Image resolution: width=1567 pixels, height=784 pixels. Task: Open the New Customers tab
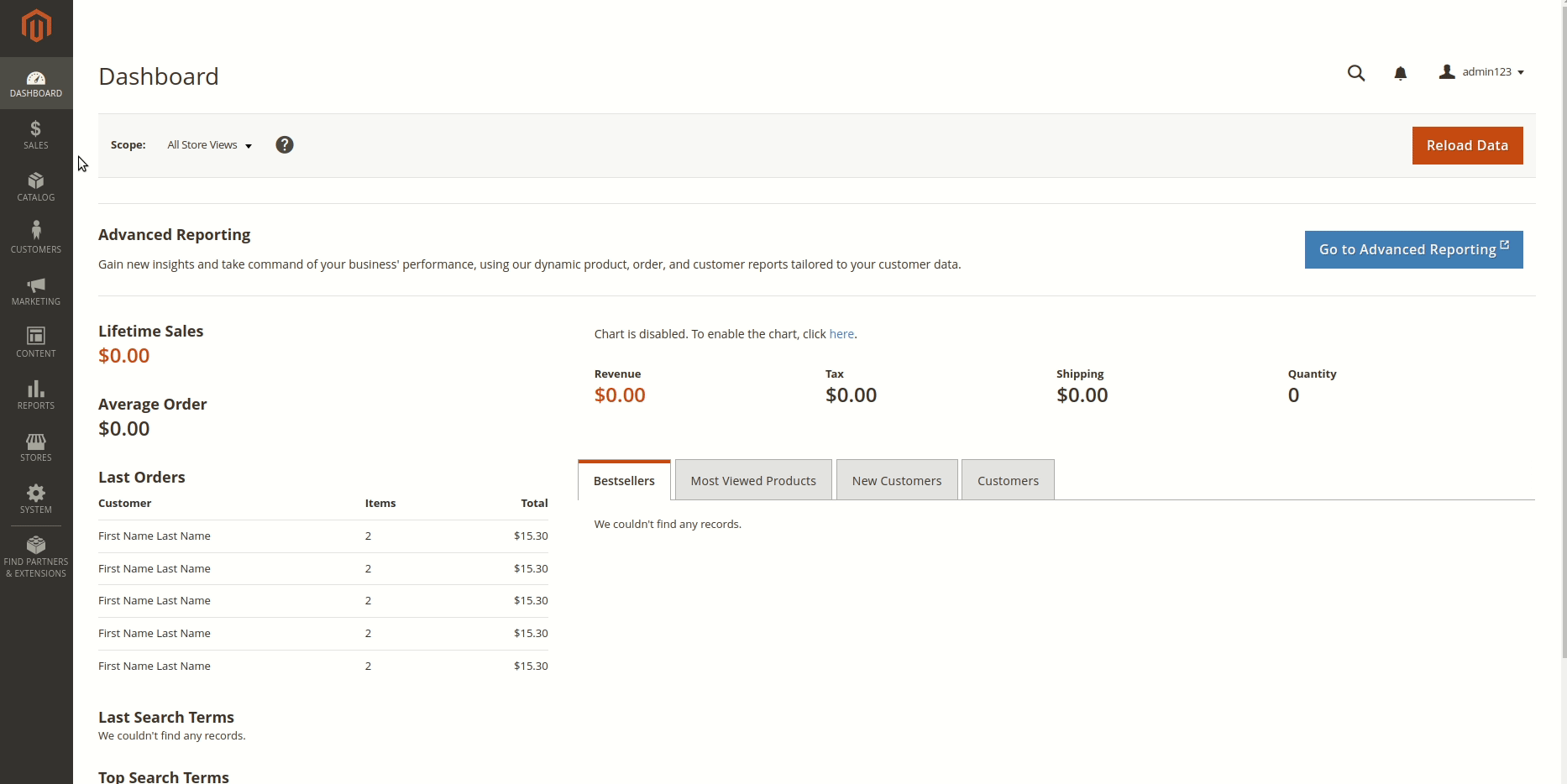(x=896, y=480)
